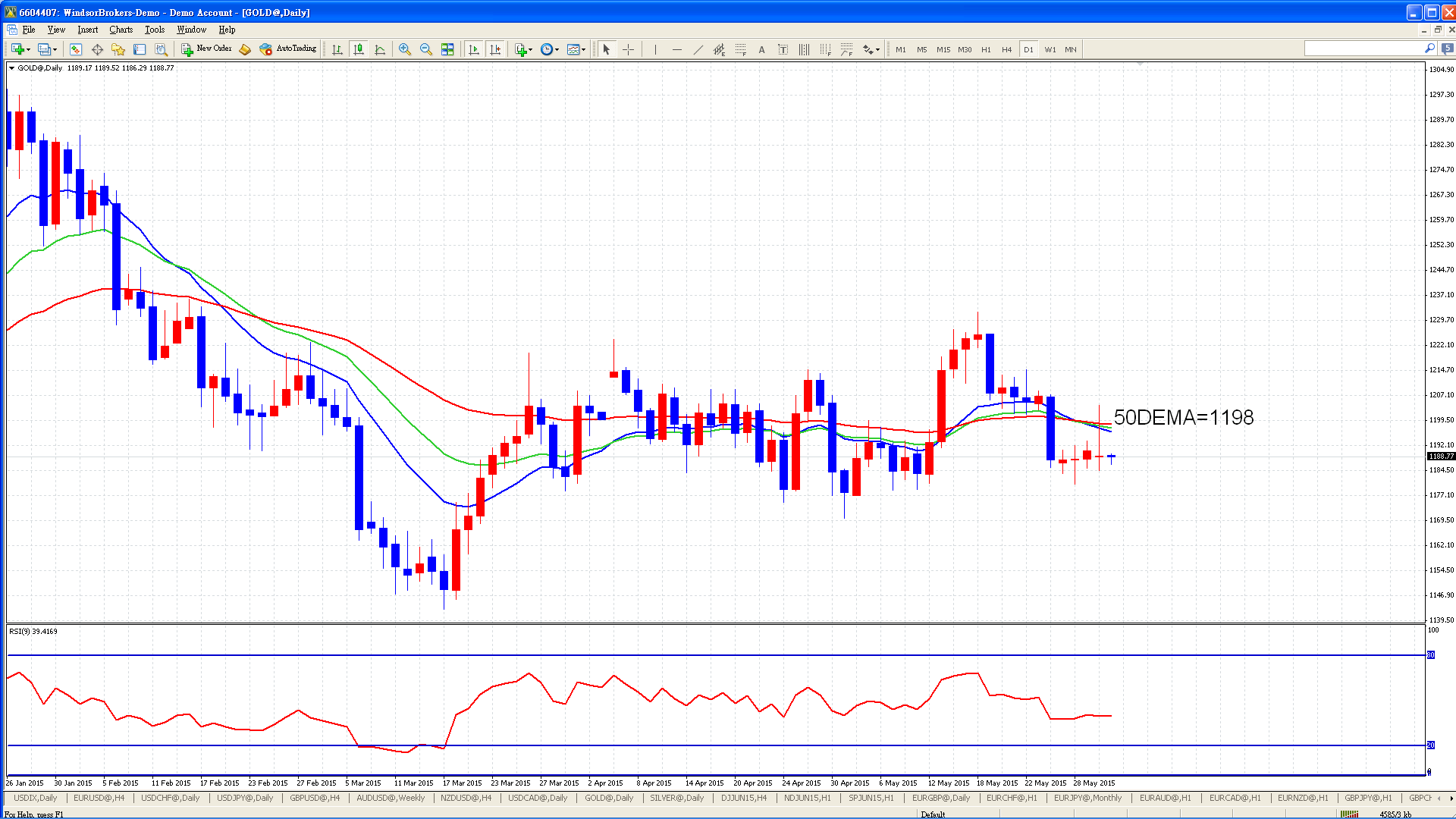Select the MN timeframe button
The width and height of the screenshot is (1456, 819).
[1071, 49]
